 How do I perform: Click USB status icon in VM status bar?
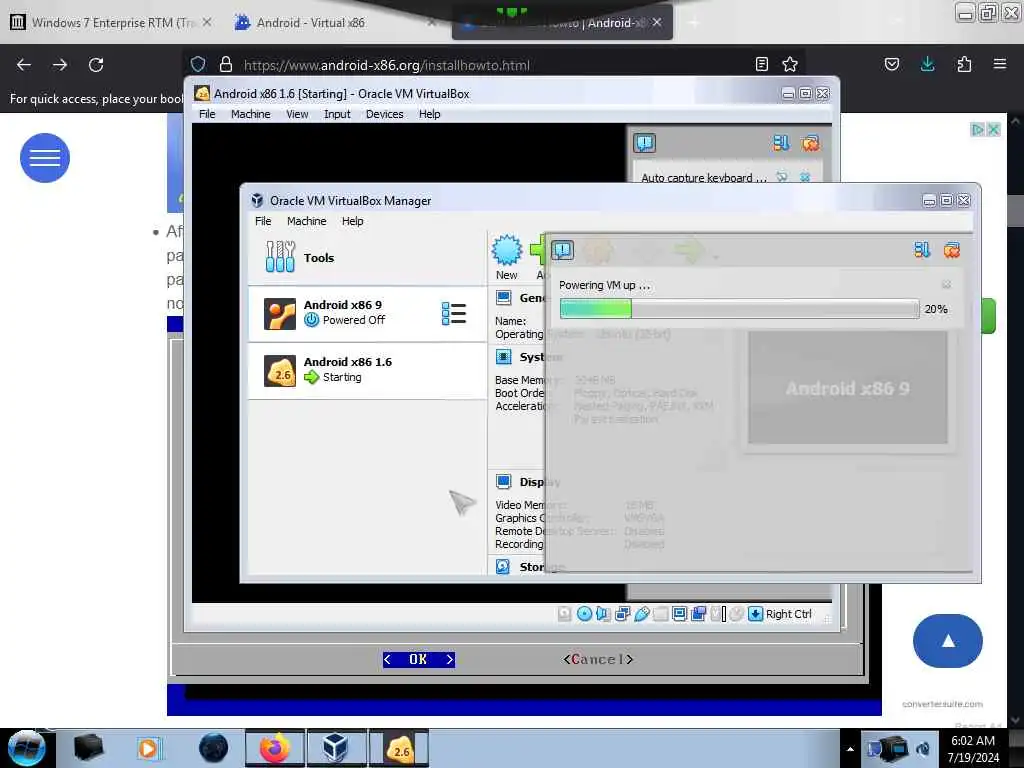(x=641, y=613)
